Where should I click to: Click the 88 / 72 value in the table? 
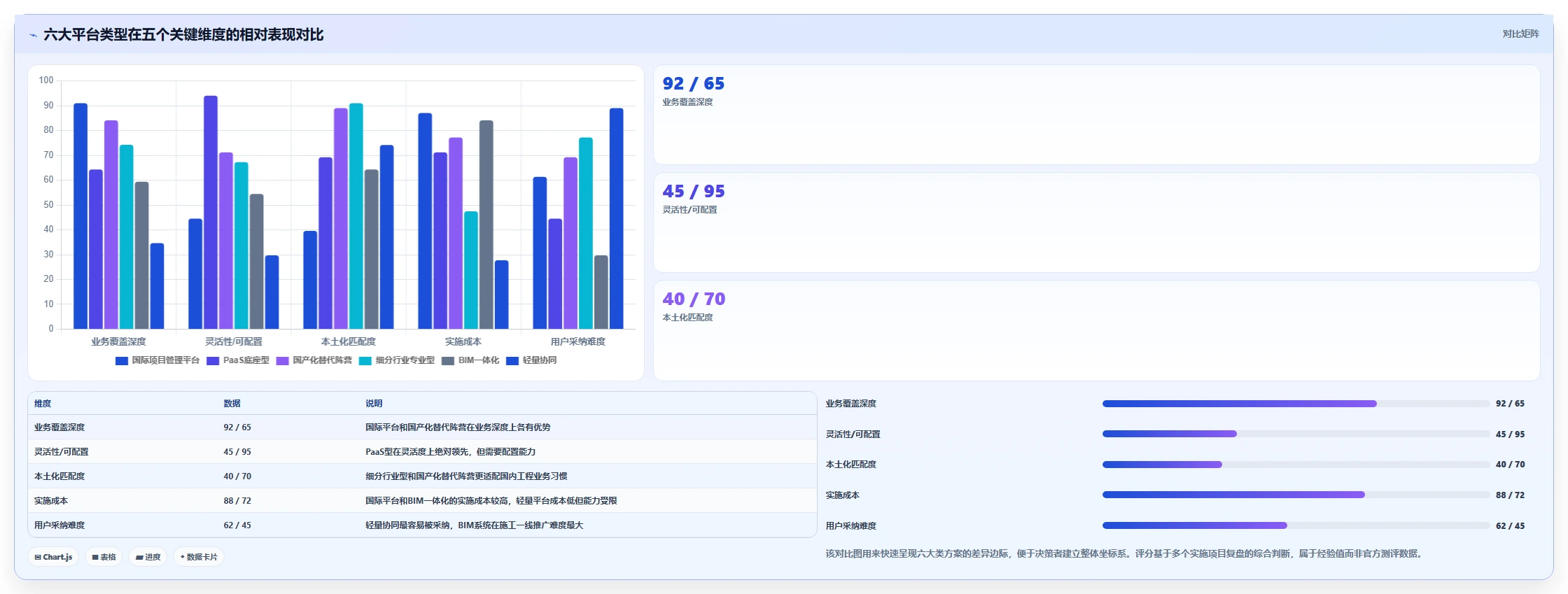pos(237,501)
